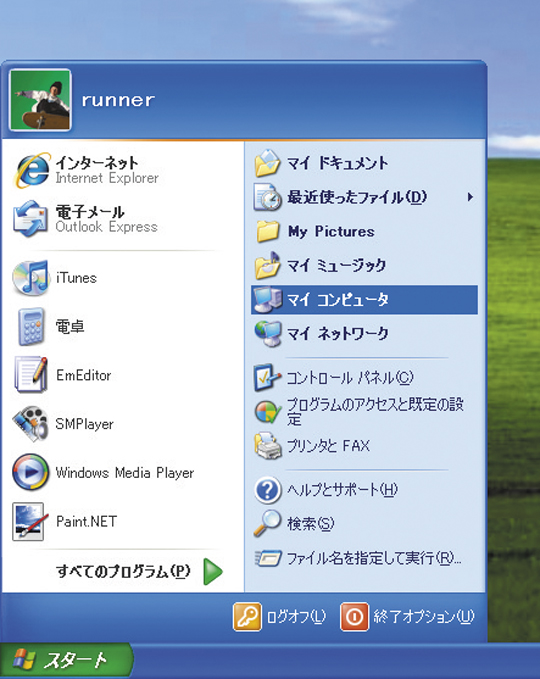
Task: Launch Outlook Express email icon
Action: pos(30,219)
